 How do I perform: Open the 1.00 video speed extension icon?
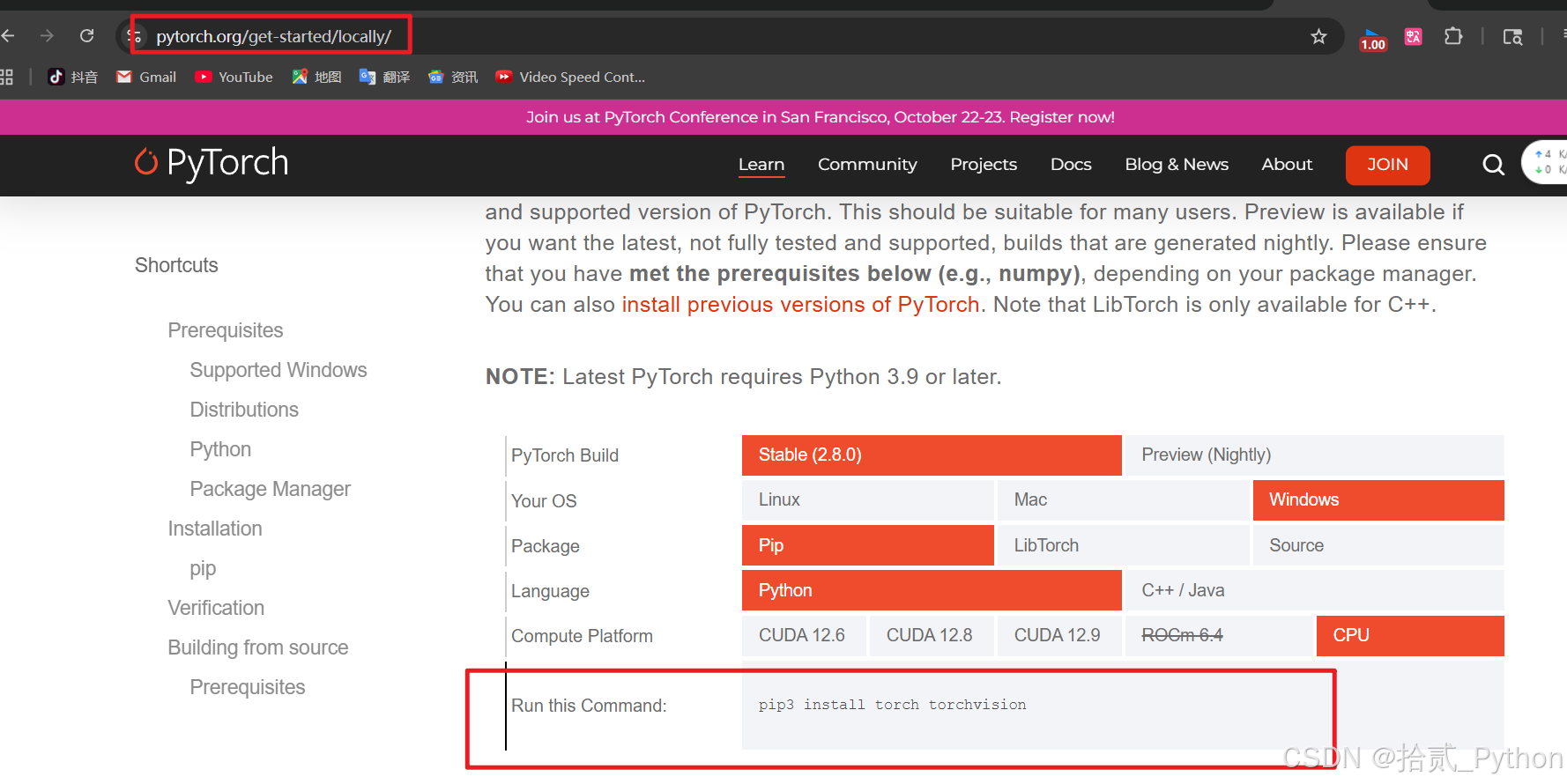click(1372, 39)
